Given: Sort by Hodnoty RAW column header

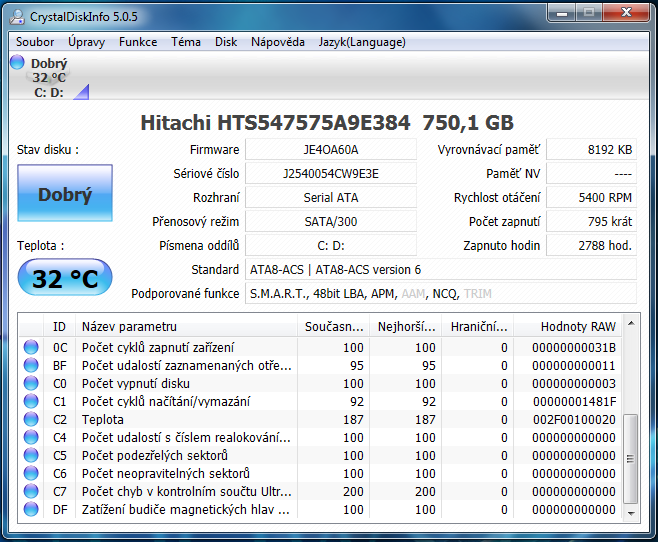Looking at the screenshot, I should click(578, 326).
